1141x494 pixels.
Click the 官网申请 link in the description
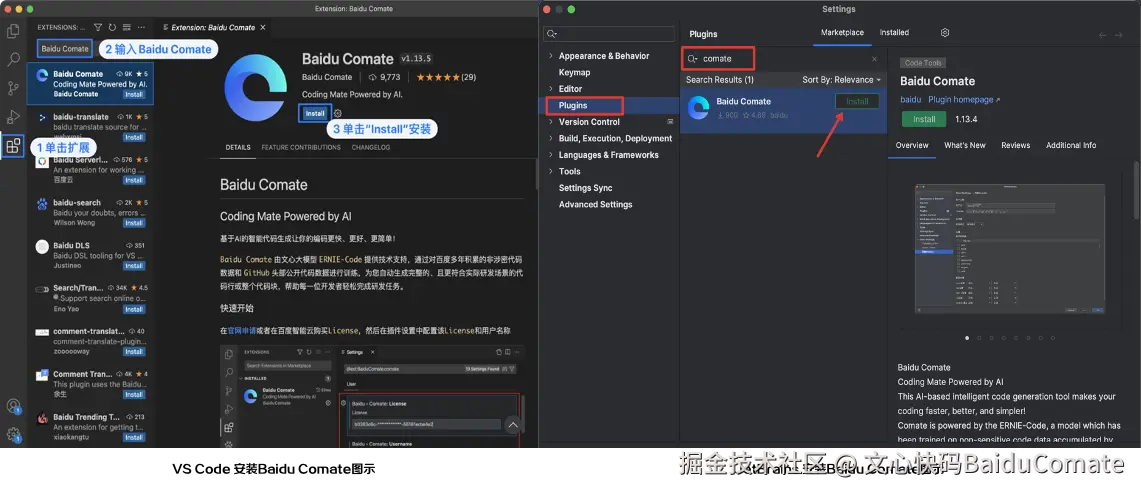tap(242, 330)
